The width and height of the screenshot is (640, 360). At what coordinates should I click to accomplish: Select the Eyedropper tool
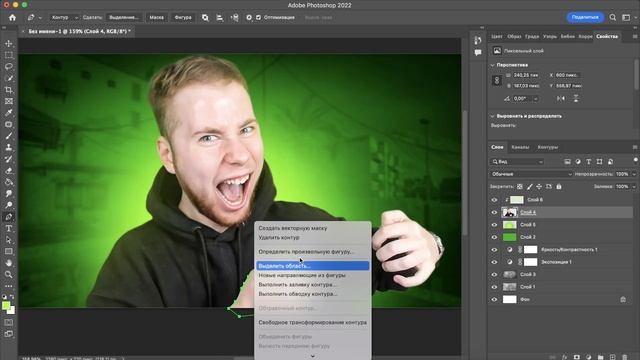(x=9, y=112)
